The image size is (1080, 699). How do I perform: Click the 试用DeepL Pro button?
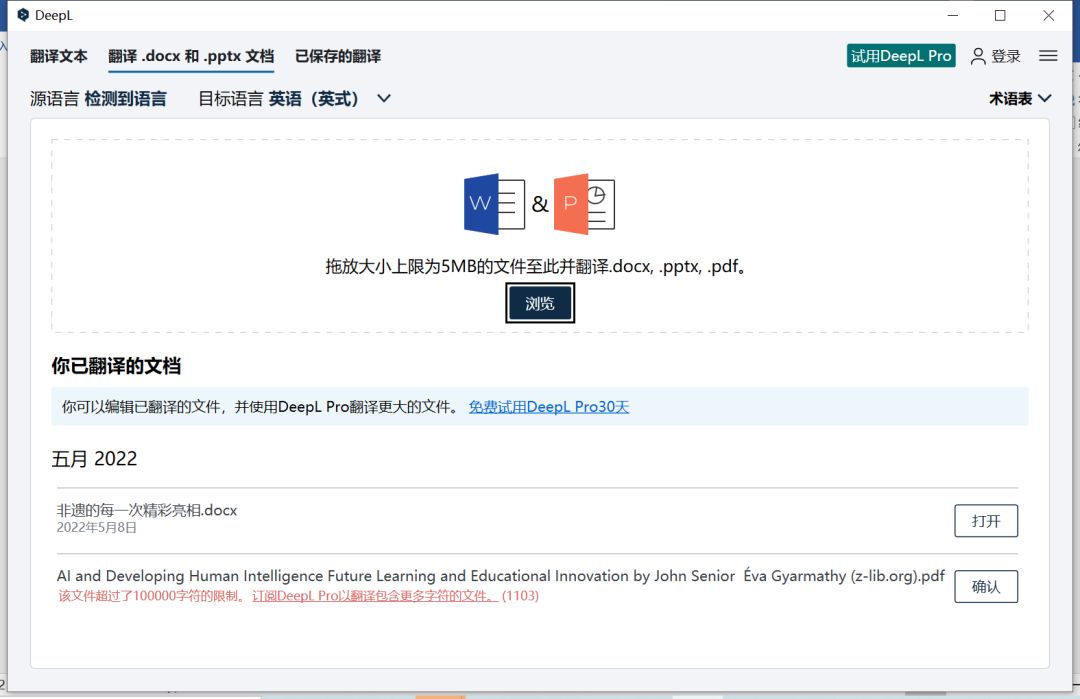pos(900,56)
